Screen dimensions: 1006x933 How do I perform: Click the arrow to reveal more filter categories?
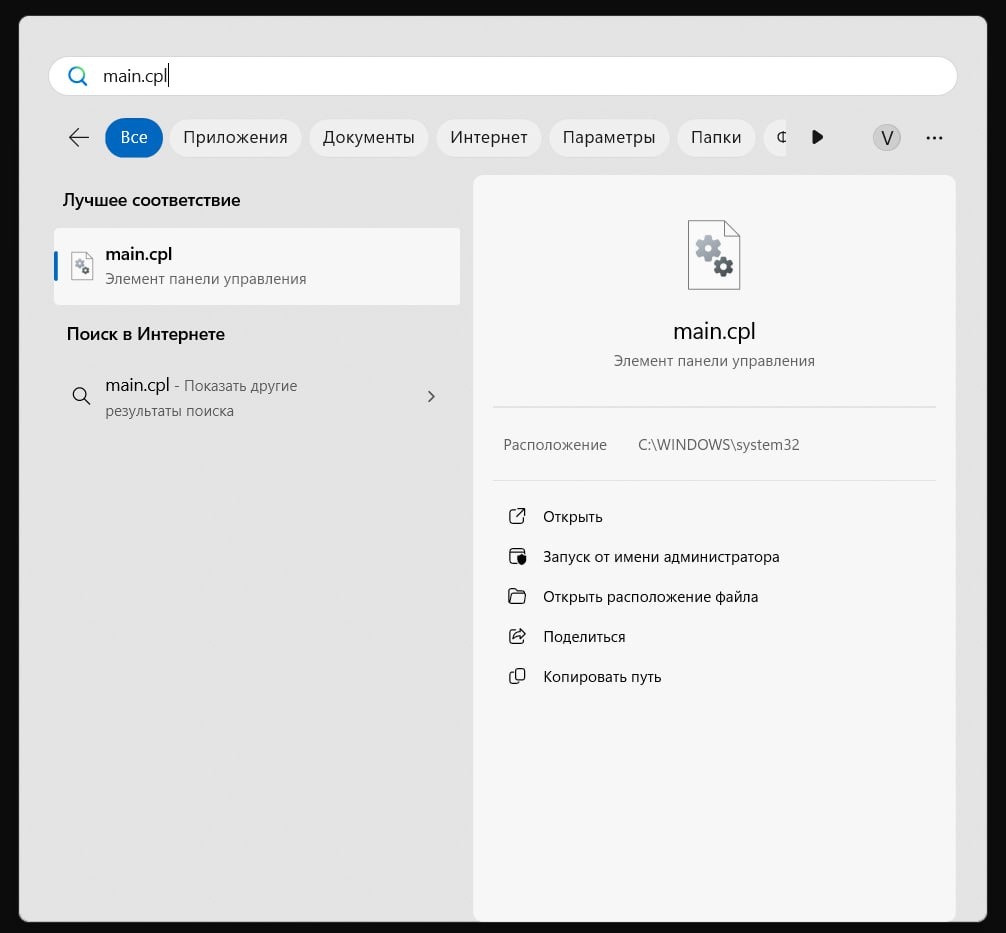tap(817, 137)
